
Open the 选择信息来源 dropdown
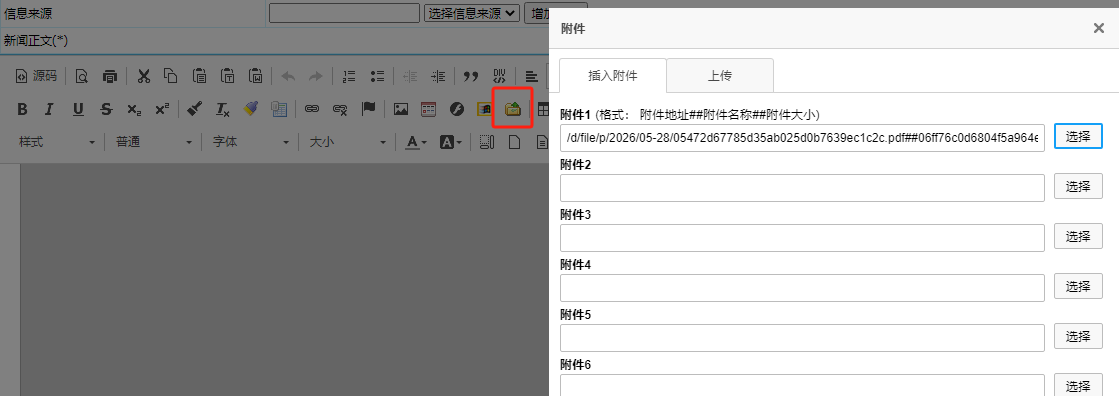point(472,13)
